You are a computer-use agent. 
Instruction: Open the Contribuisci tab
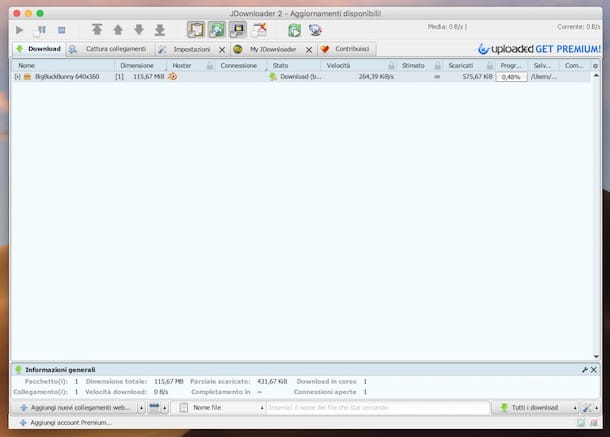point(345,49)
